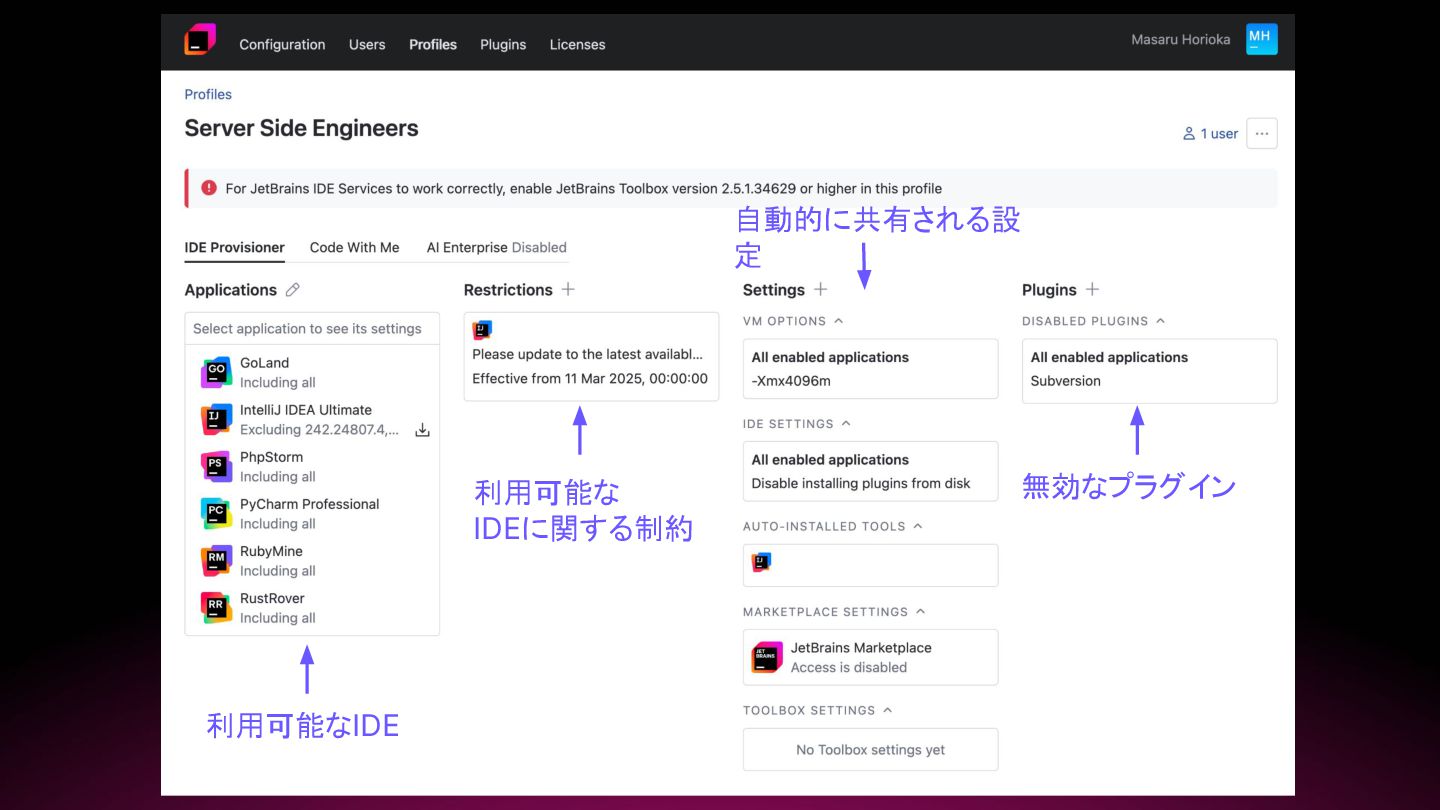
Task: Open the more options ellipsis button
Action: coord(1262,133)
